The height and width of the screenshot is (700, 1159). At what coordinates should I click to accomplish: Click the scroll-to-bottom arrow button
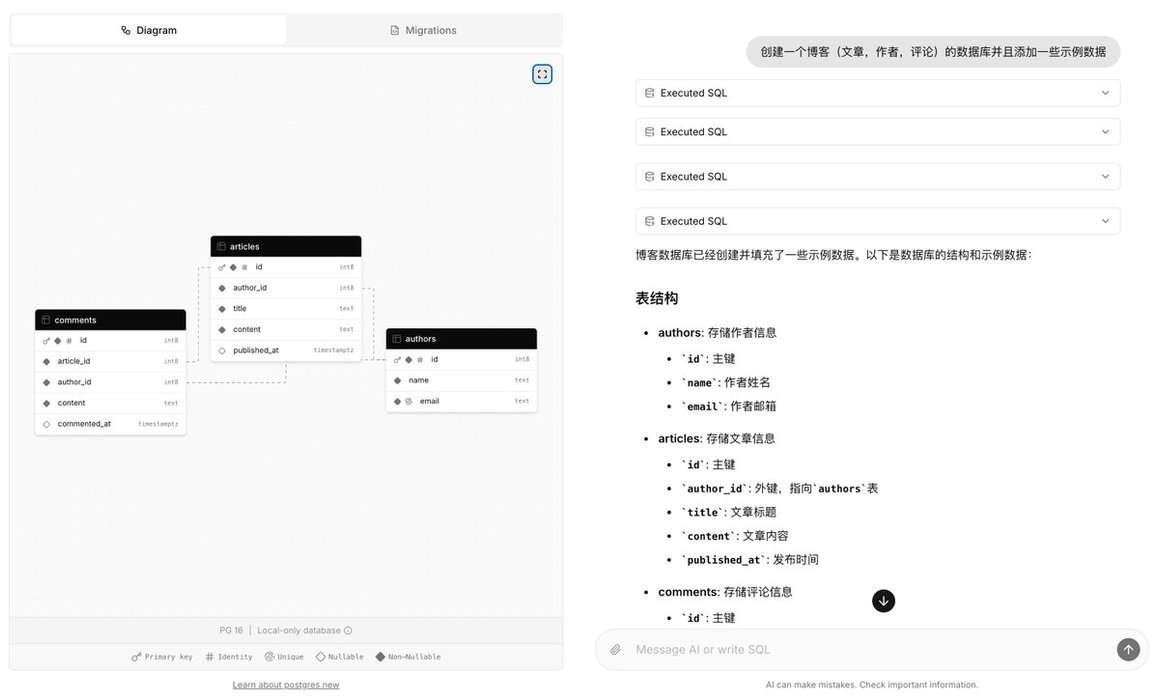tap(883, 601)
